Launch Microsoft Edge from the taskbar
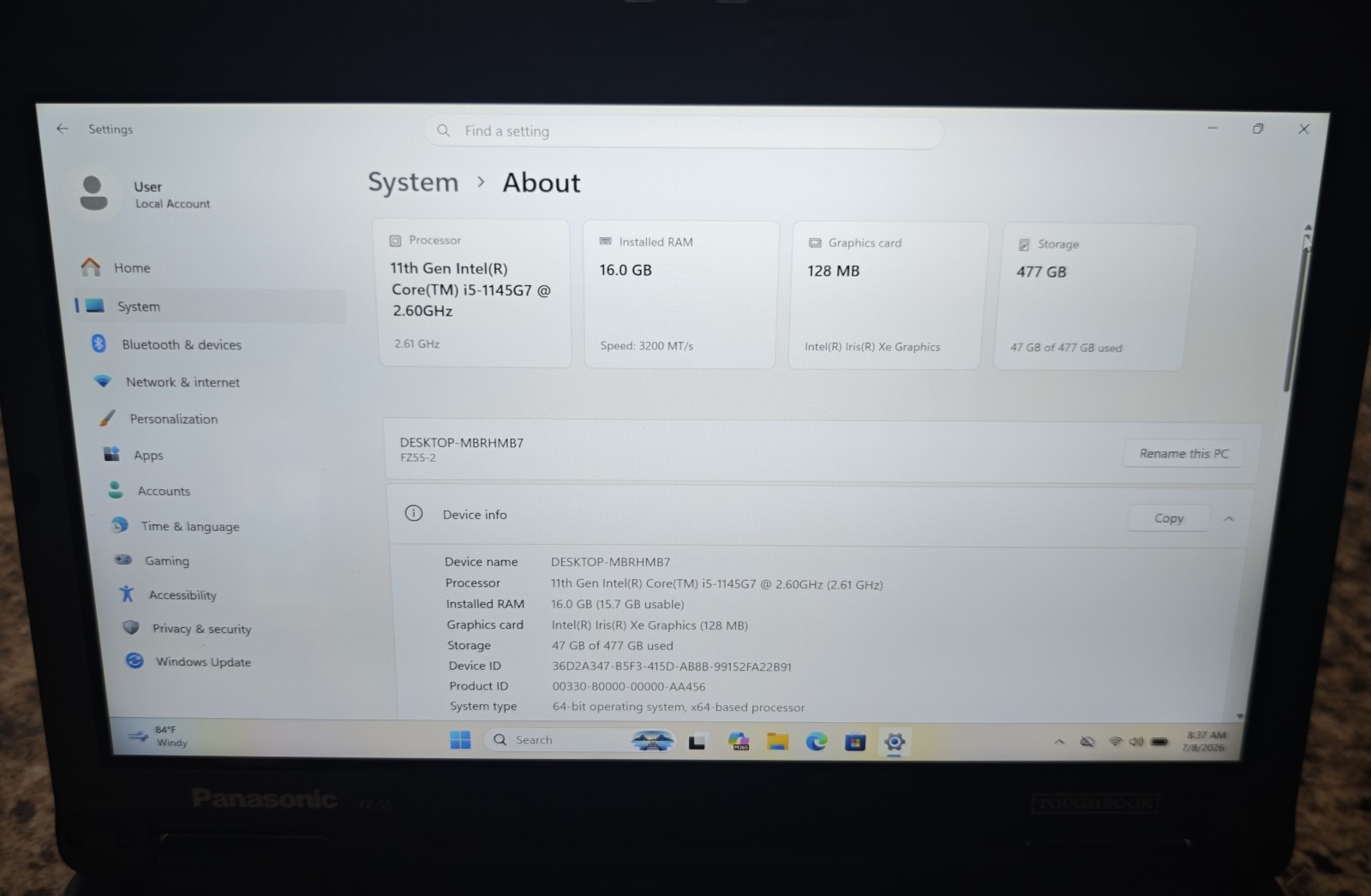This screenshot has height=896, width=1371. click(x=816, y=742)
